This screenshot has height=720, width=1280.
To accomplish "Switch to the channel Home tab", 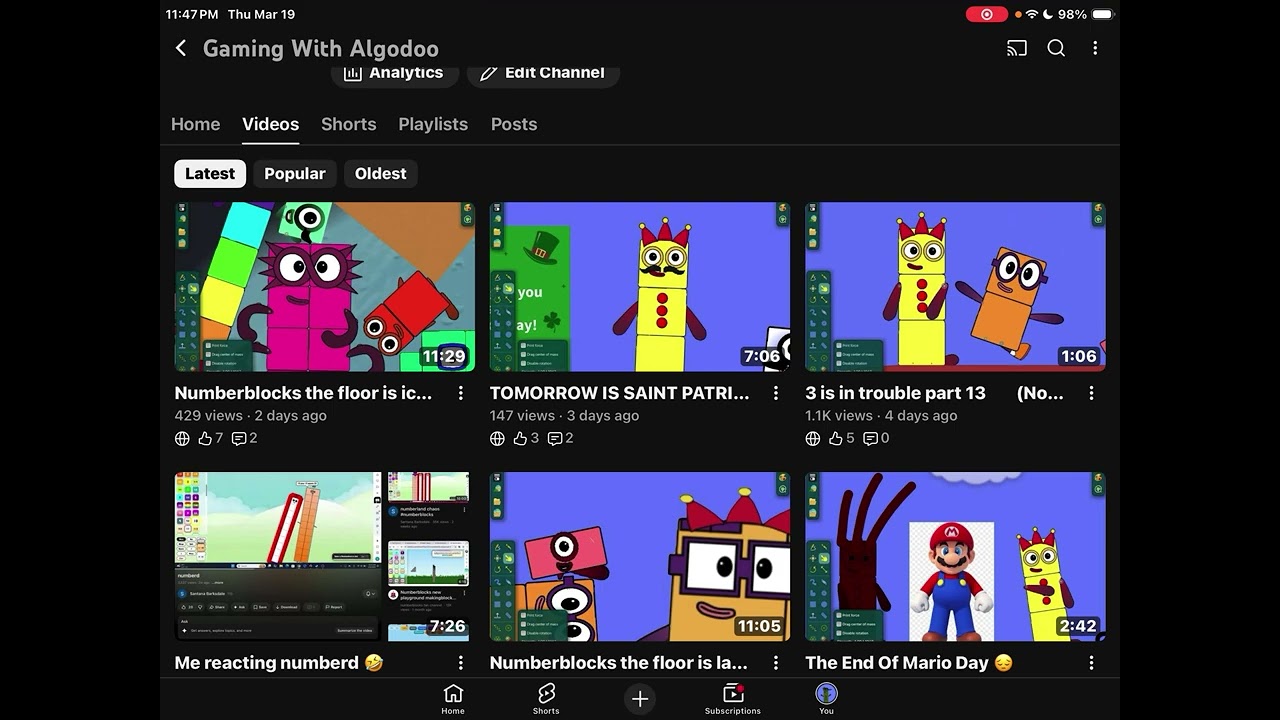I will 196,124.
